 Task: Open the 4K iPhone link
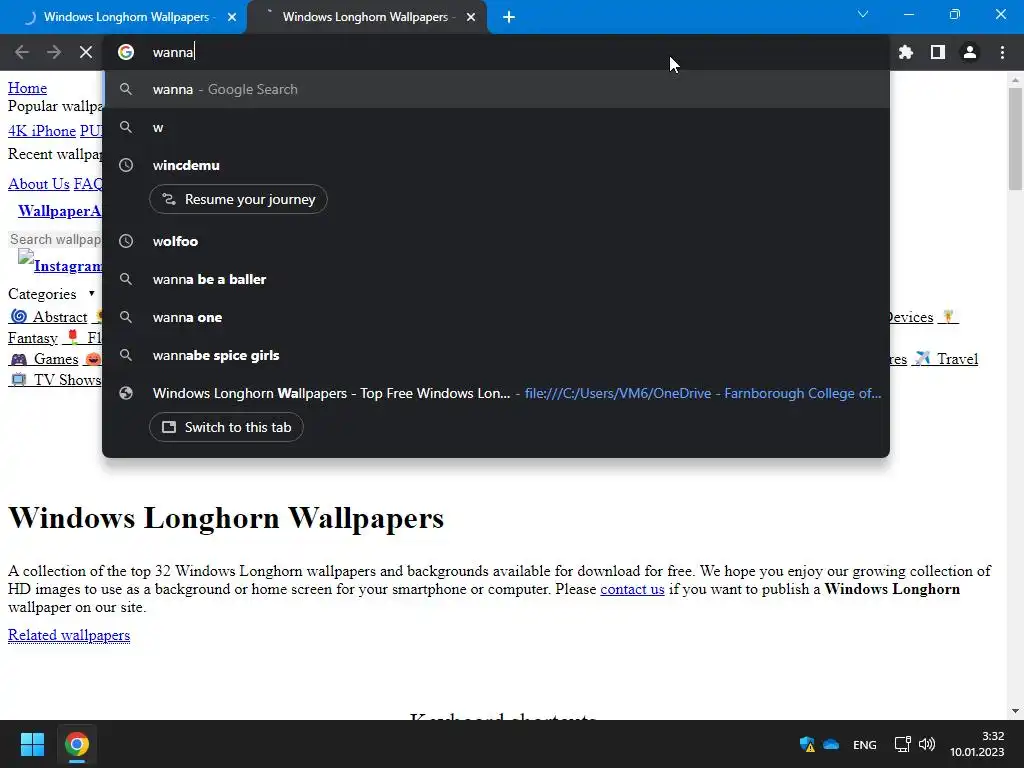click(x=42, y=131)
